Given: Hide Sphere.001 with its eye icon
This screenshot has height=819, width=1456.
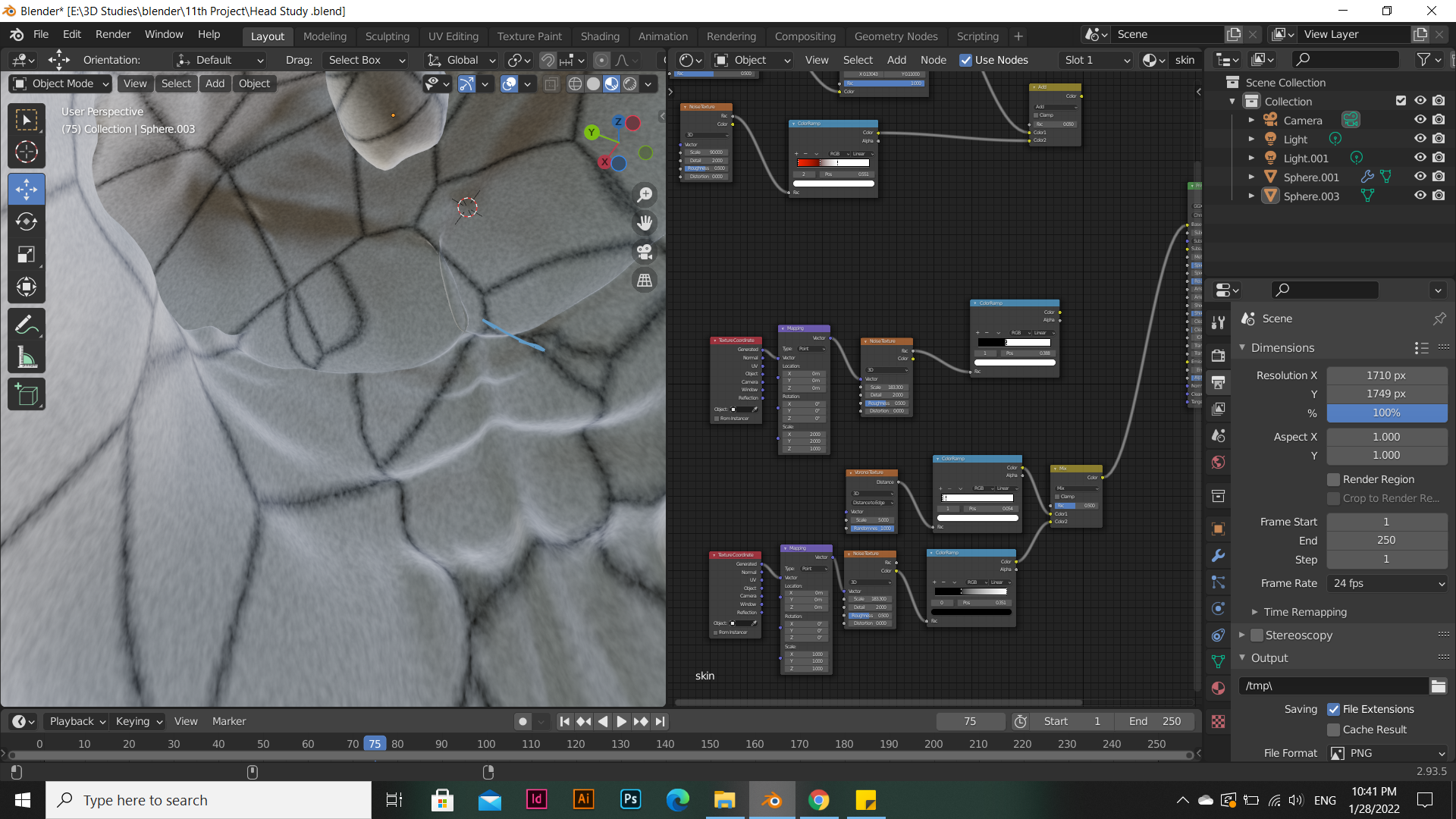Looking at the screenshot, I should (x=1420, y=177).
